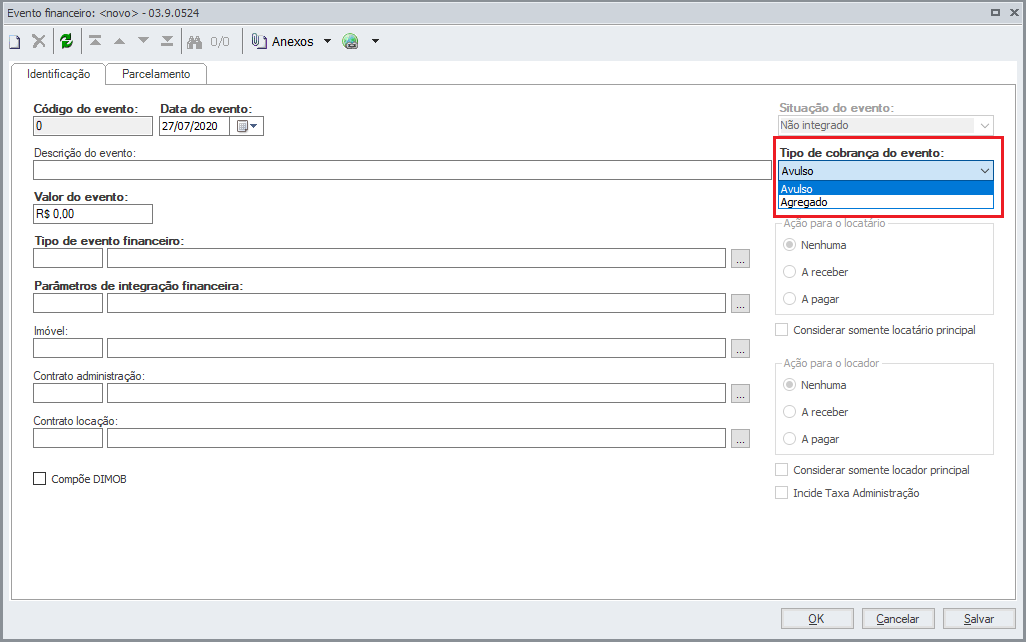
Task: Go to the next record arrow
Action: click(143, 41)
